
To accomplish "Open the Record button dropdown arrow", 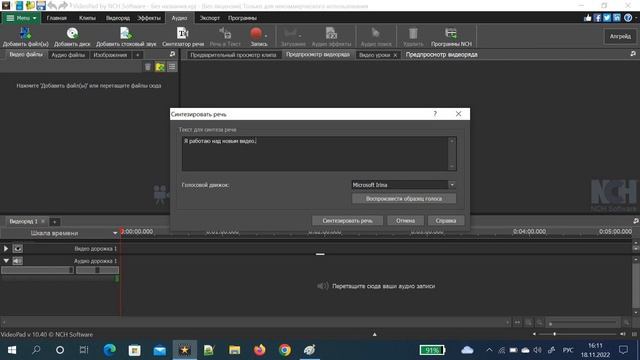I will (x=266, y=36).
